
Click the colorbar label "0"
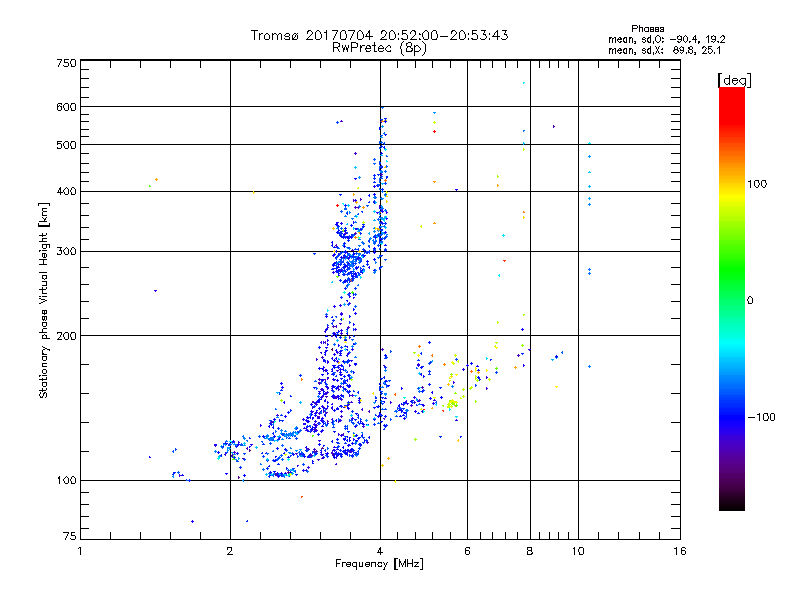pyautogui.click(x=750, y=301)
